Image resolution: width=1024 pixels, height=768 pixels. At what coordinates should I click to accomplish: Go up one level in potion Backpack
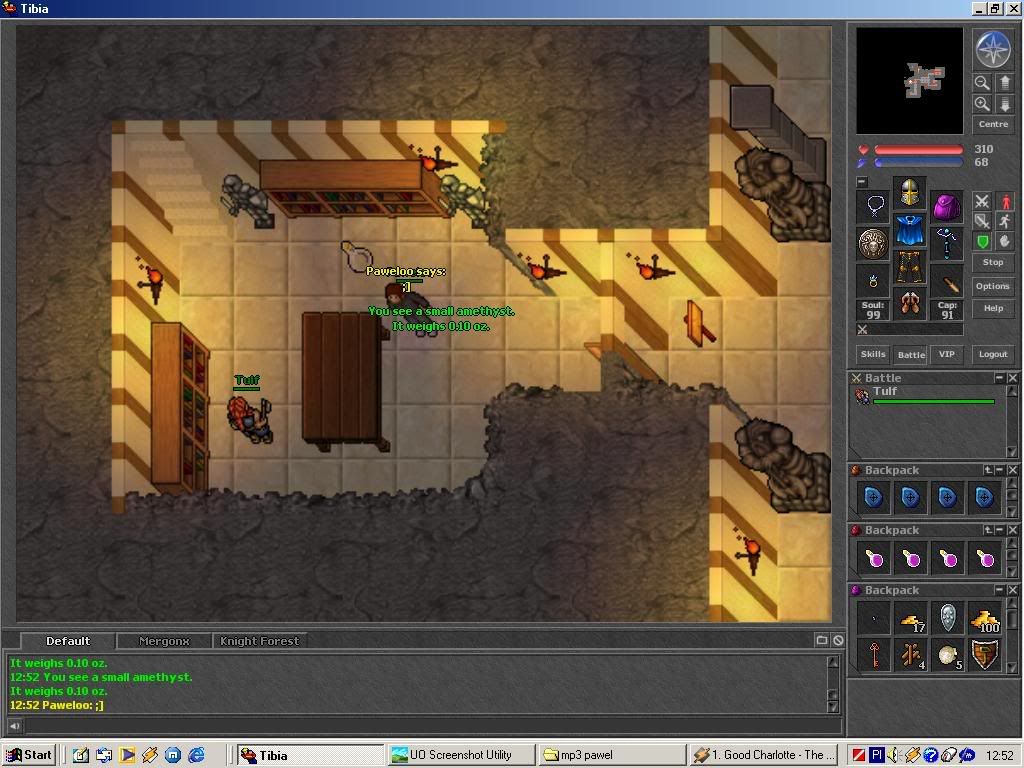click(x=988, y=530)
